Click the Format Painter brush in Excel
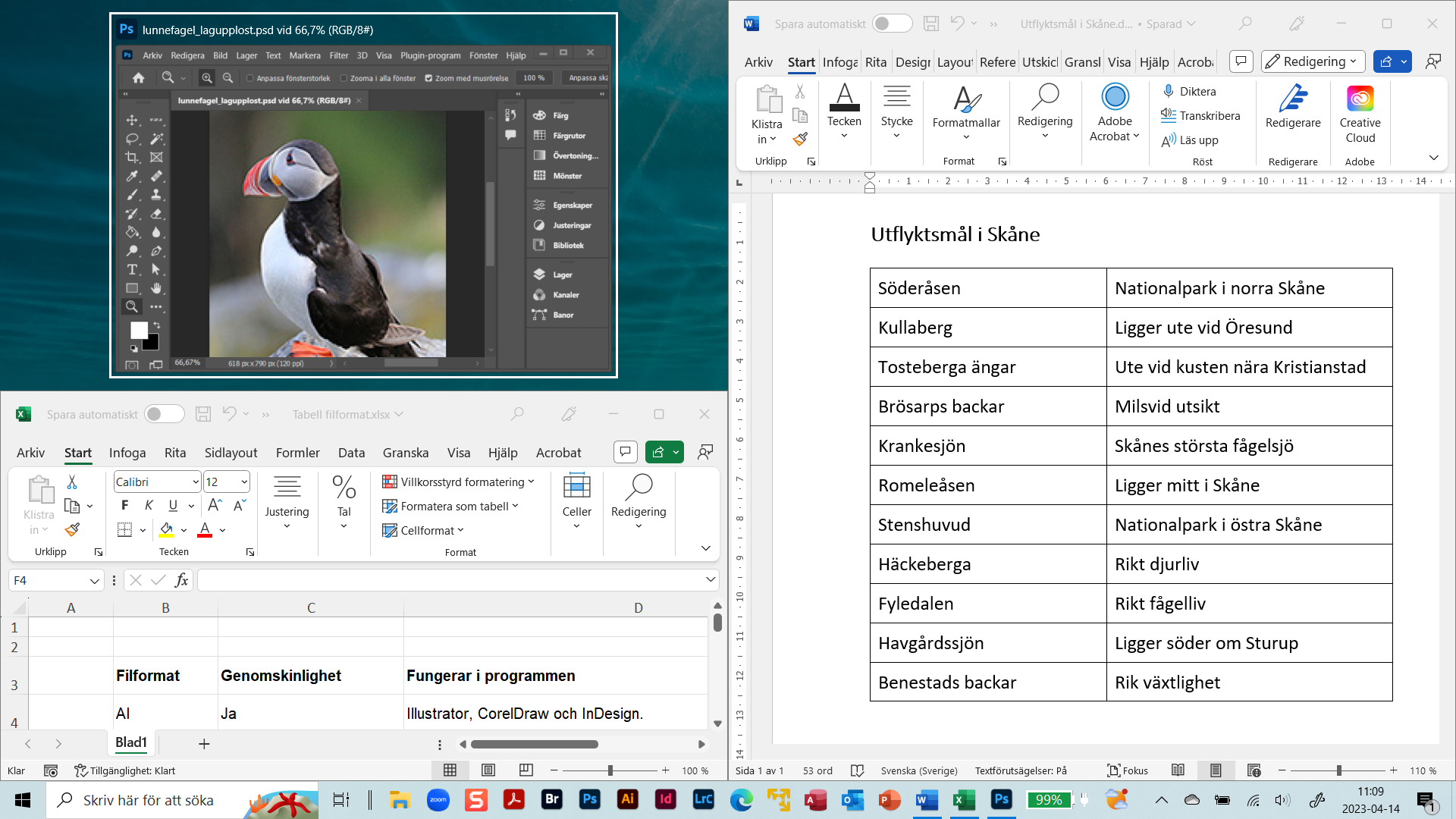 (x=73, y=529)
